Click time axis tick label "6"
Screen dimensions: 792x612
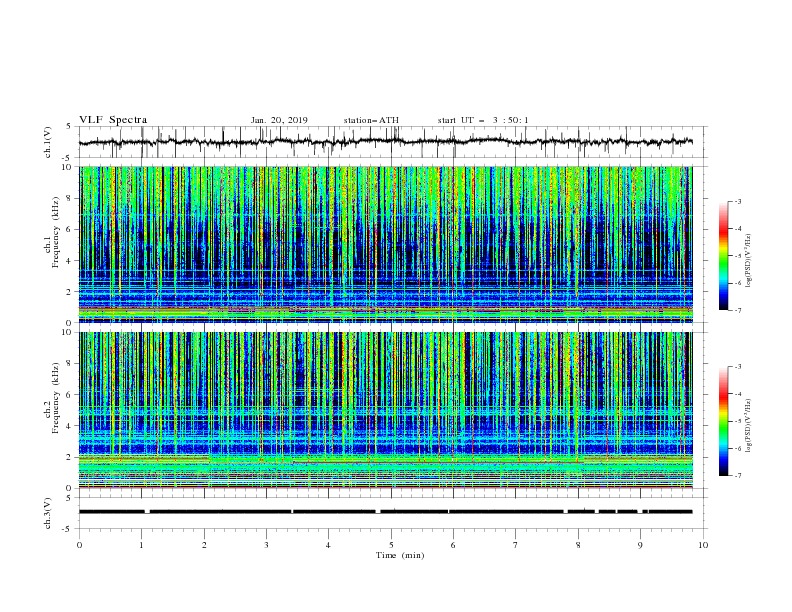(x=453, y=545)
